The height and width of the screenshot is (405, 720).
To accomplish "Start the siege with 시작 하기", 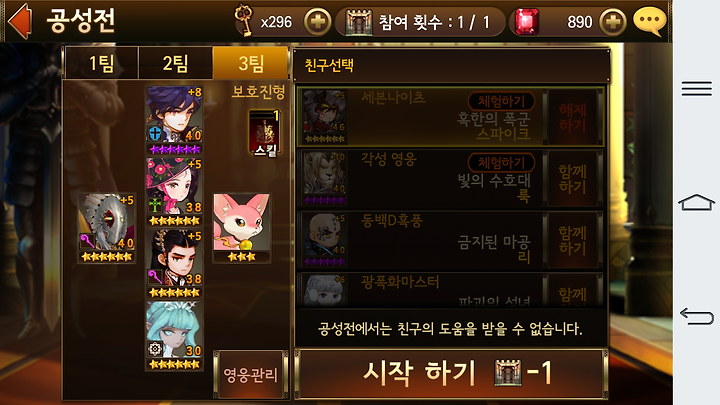I will click(x=452, y=373).
